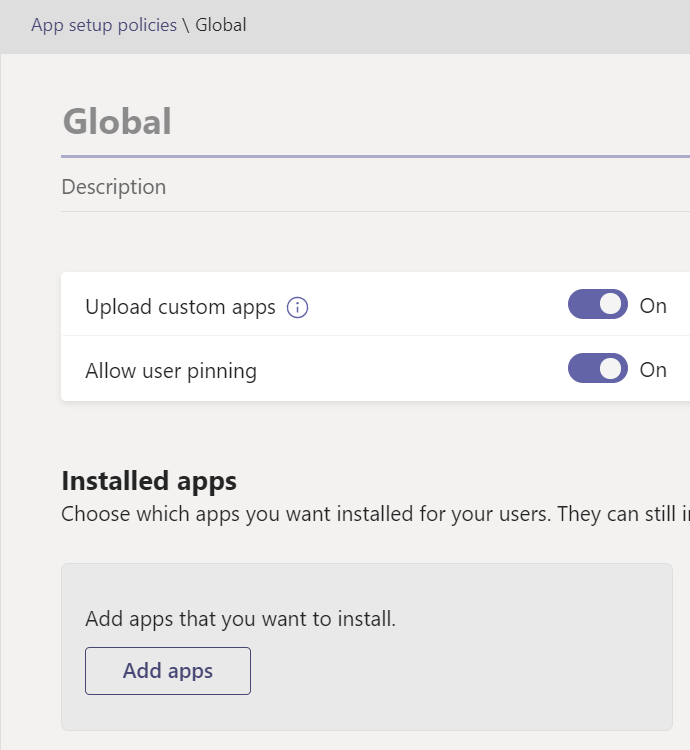The height and width of the screenshot is (750, 690).
Task: Click the Upload custom apps label
Action: tap(180, 307)
